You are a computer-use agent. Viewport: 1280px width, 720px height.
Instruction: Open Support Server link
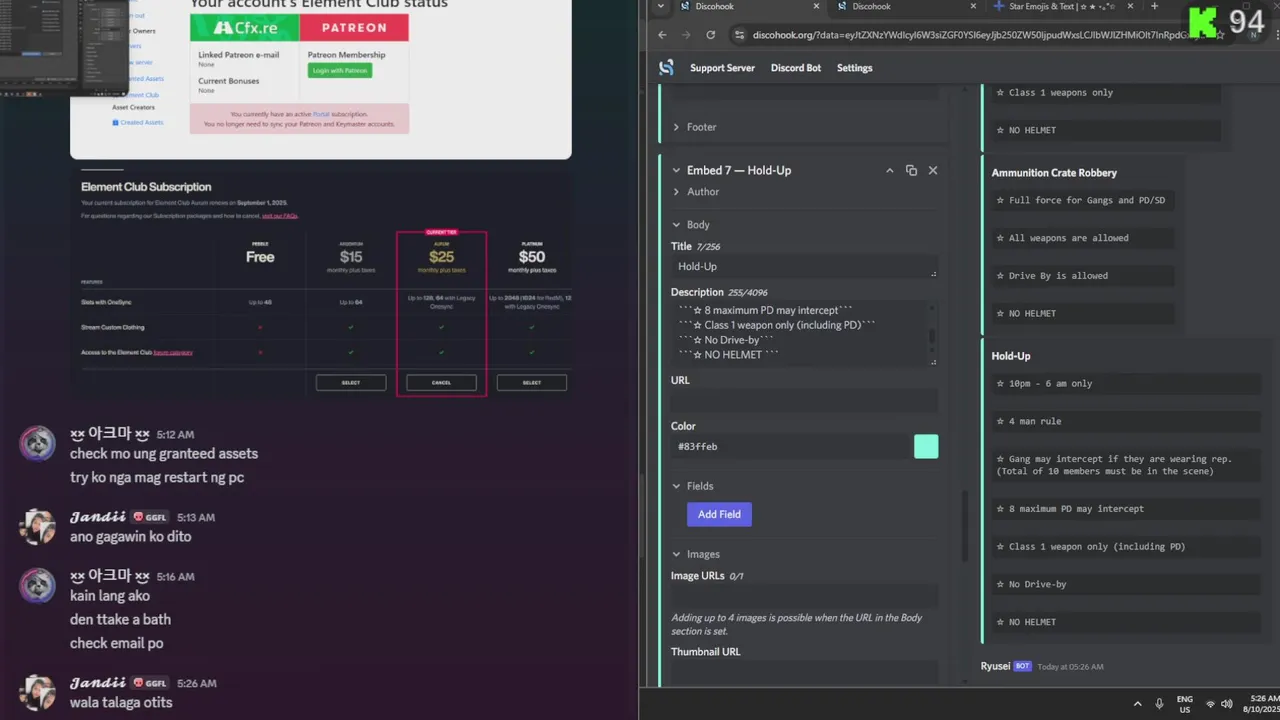click(x=722, y=68)
